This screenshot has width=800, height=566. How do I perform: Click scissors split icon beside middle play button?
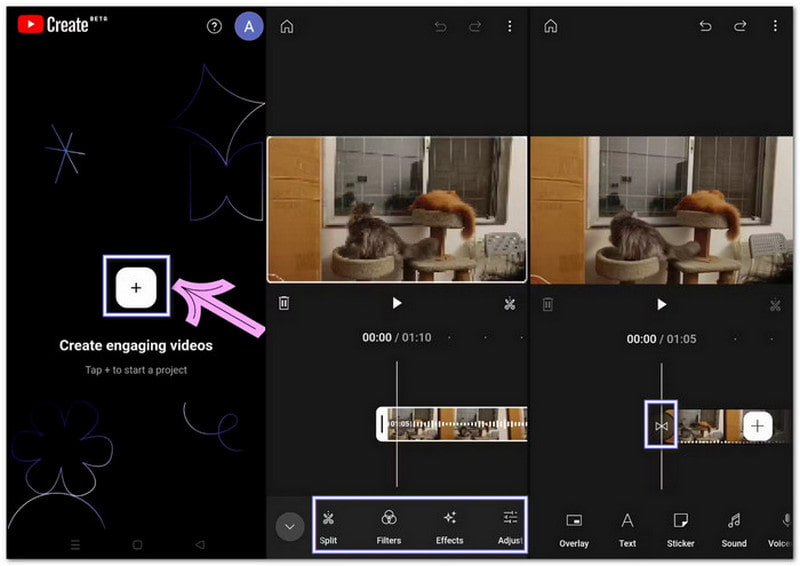(x=509, y=304)
